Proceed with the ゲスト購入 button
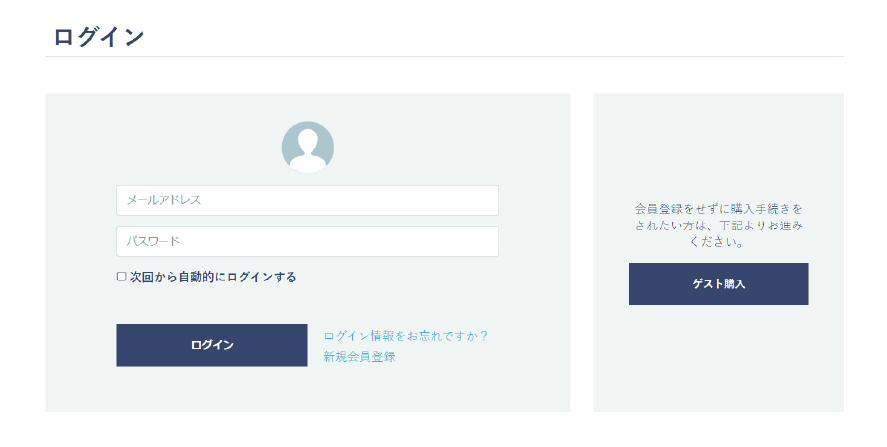Viewport: 887px width, 447px height. (x=718, y=283)
